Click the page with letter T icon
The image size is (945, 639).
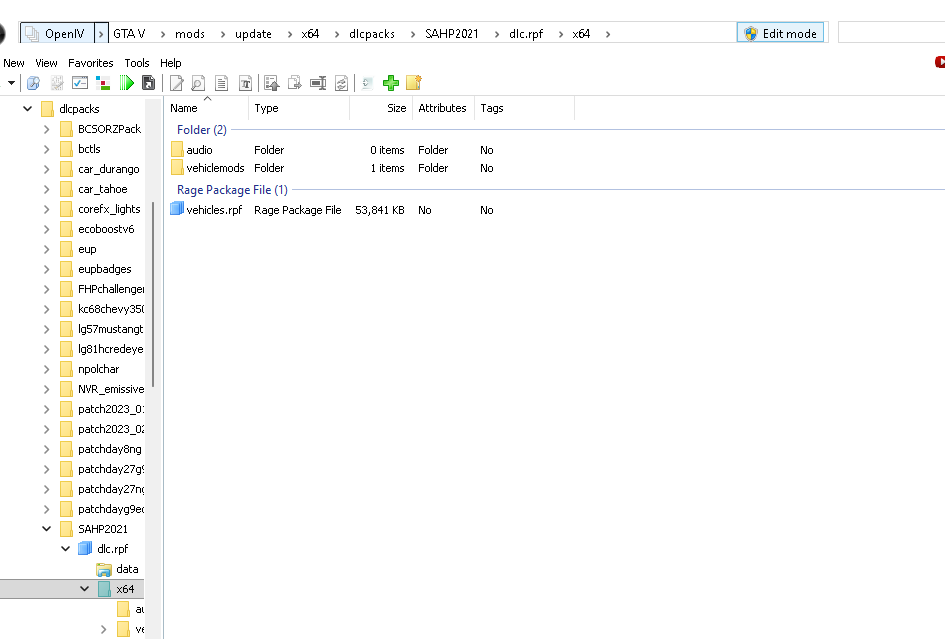(x=245, y=83)
